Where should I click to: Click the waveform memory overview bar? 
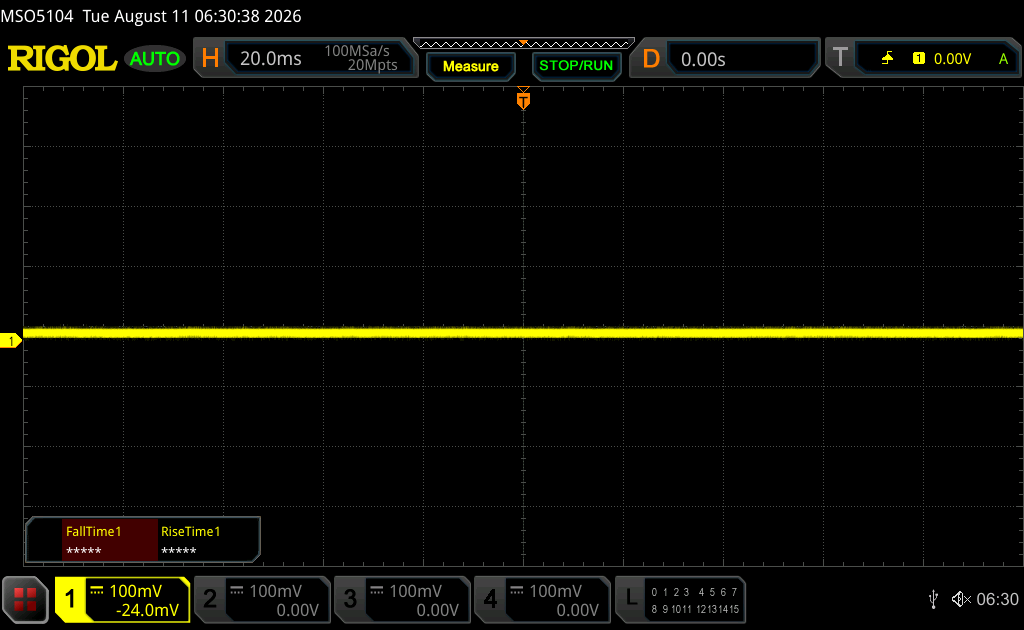(x=524, y=43)
